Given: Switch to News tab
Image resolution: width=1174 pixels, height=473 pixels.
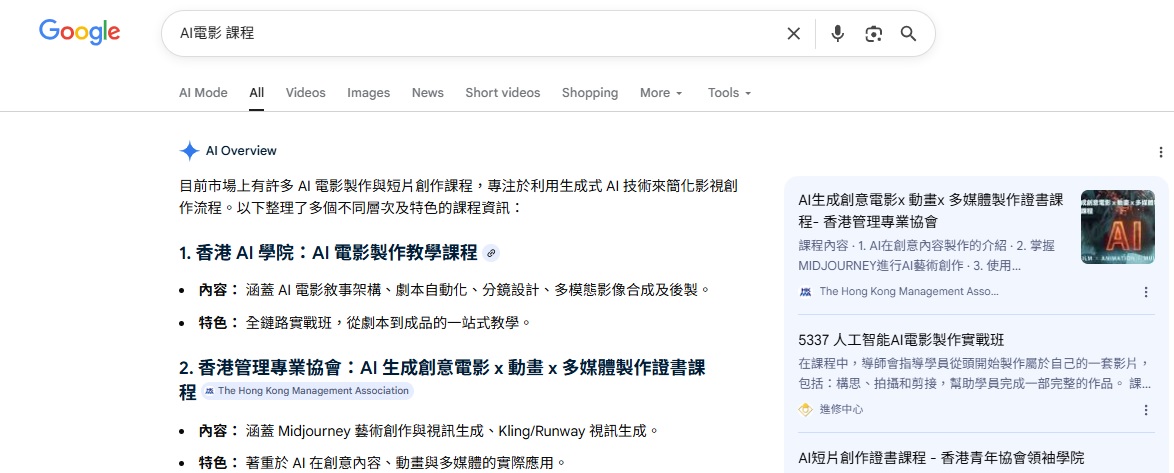Looking at the screenshot, I should [x=428, y=93].
